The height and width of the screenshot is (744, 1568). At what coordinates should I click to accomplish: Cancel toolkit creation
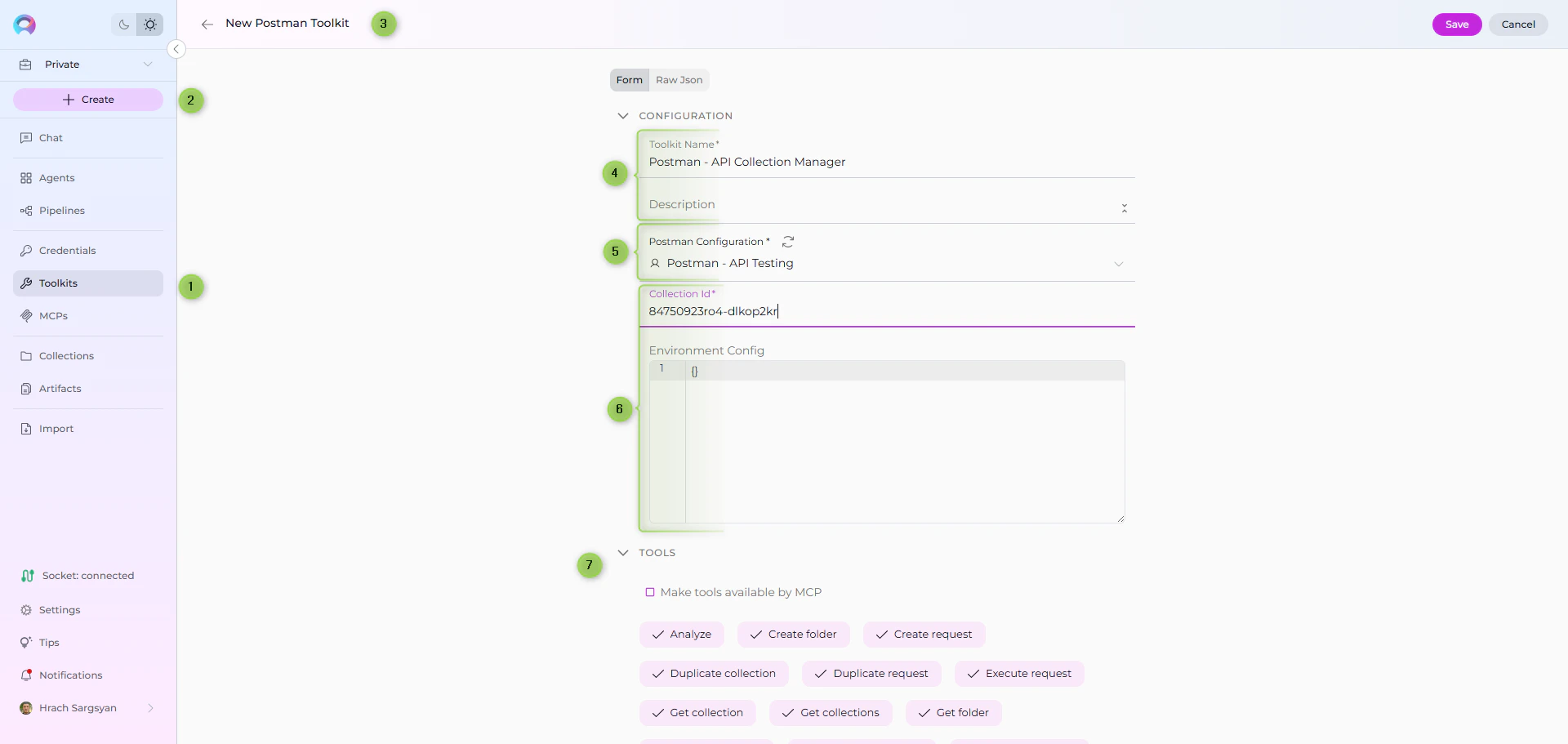point(1518,24)
